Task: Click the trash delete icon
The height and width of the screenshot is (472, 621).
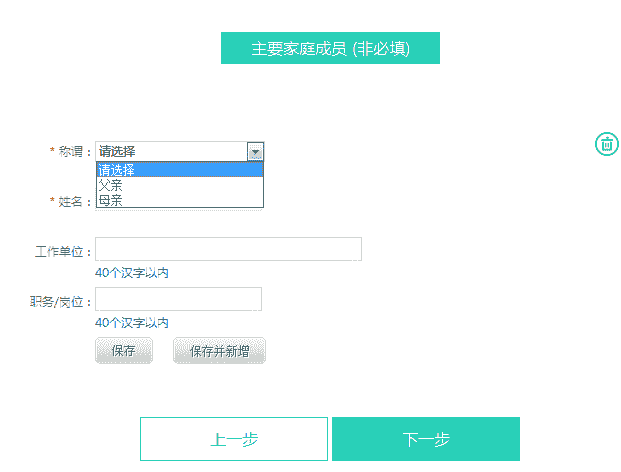Action: click(x=607, y=144)
